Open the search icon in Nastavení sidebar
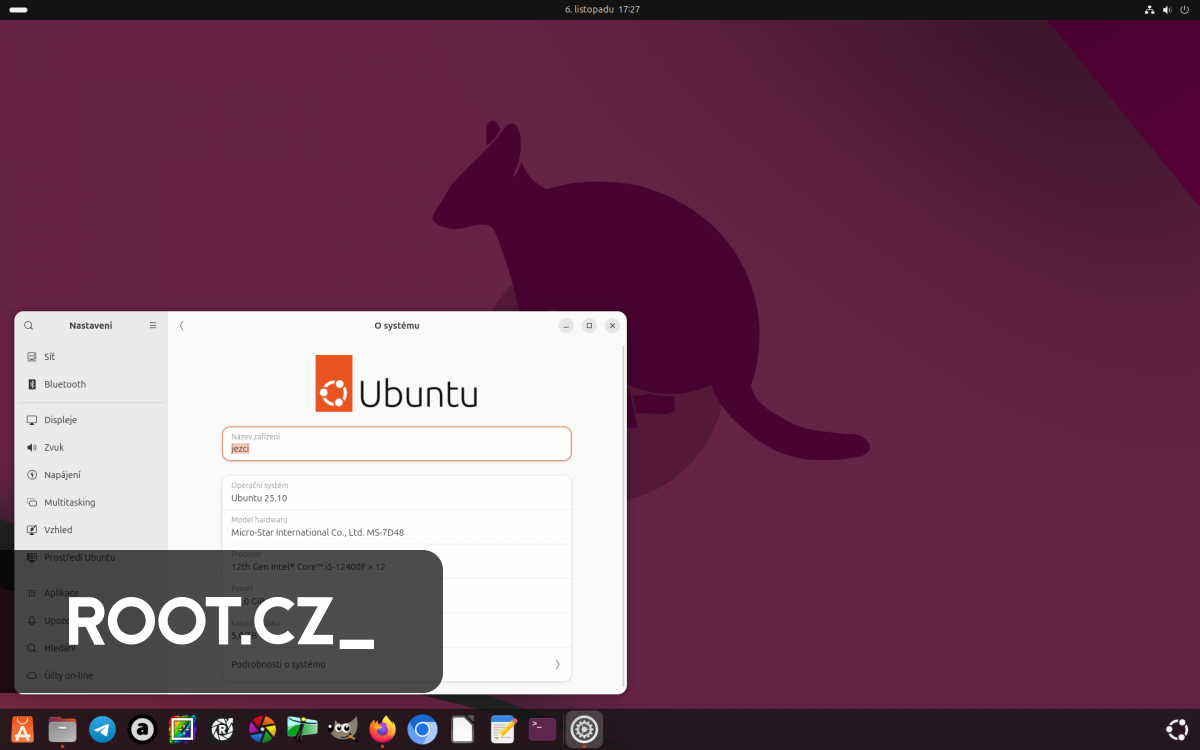The width and height of the screenshot is (1200, 750). 29,326
